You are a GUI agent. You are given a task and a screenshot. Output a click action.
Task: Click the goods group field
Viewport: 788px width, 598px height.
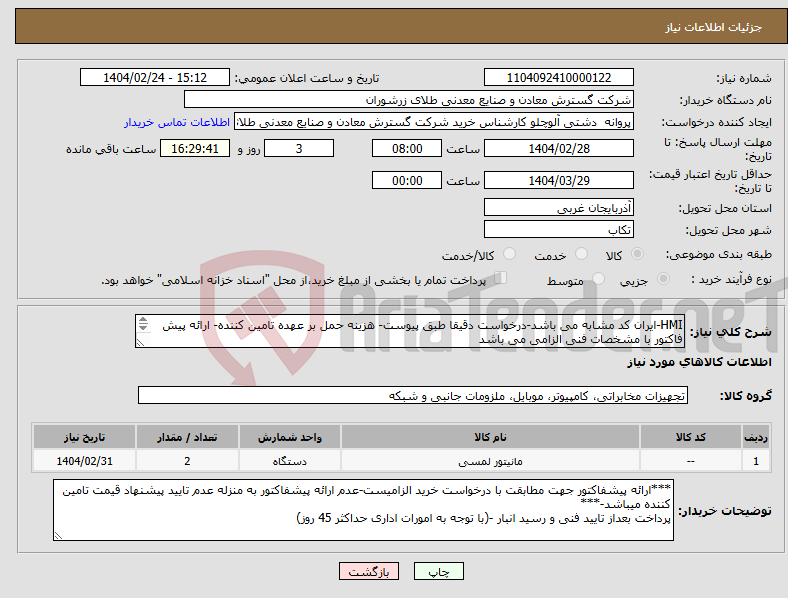pos(413,395)
